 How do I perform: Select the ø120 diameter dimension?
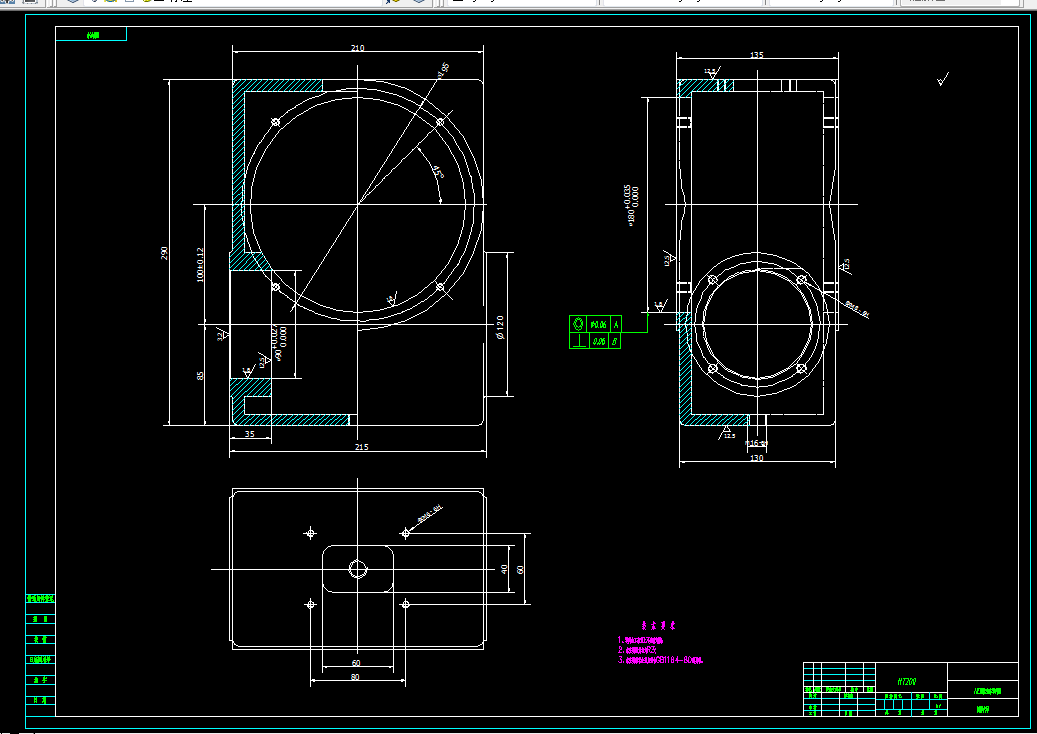pos(499,327)
